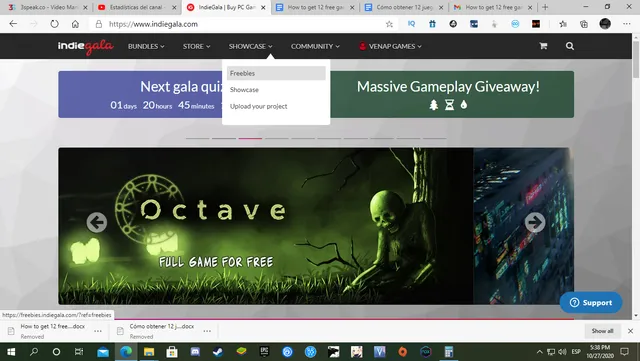Collapse the SHOWCASE menu
The width and height of the screenshot is (640, 361).
250,46
